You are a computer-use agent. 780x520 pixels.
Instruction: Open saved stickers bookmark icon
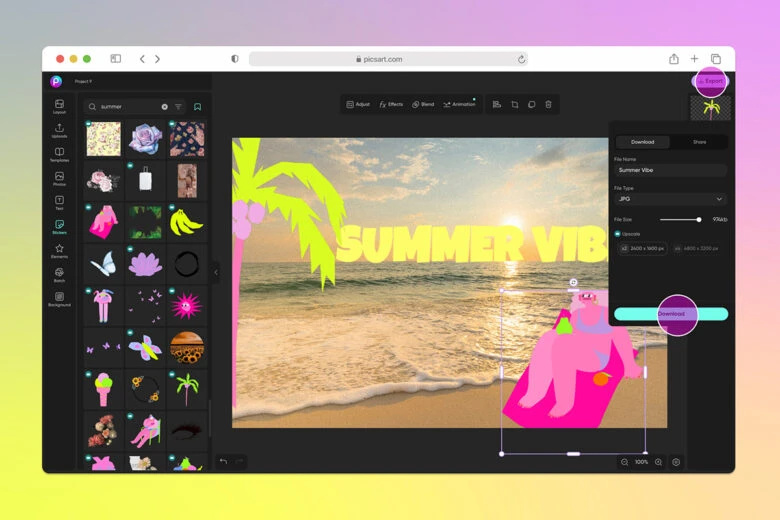click(x=197, y=106)
